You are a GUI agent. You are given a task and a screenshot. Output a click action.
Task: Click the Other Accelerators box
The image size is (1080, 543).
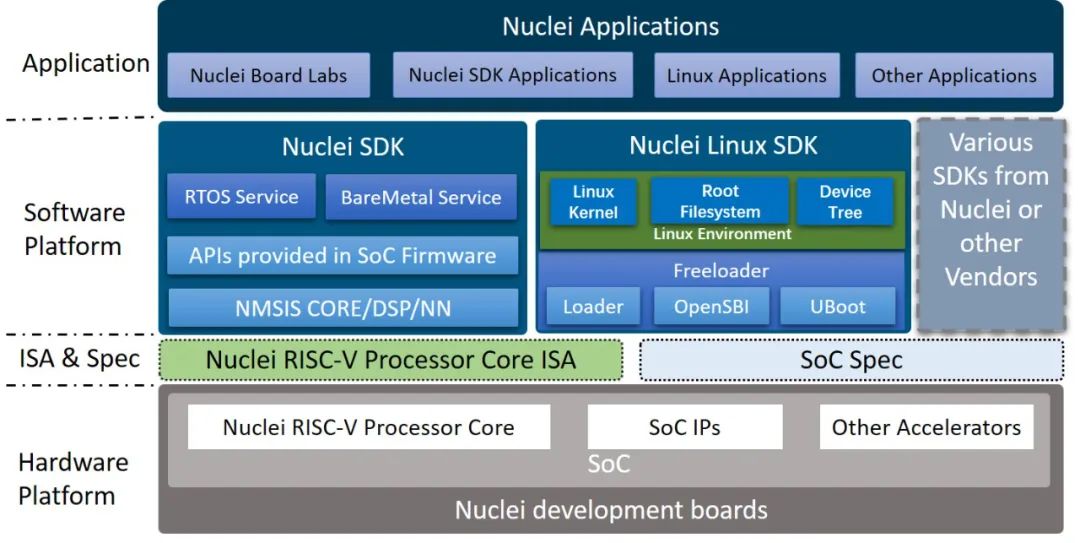926,427
